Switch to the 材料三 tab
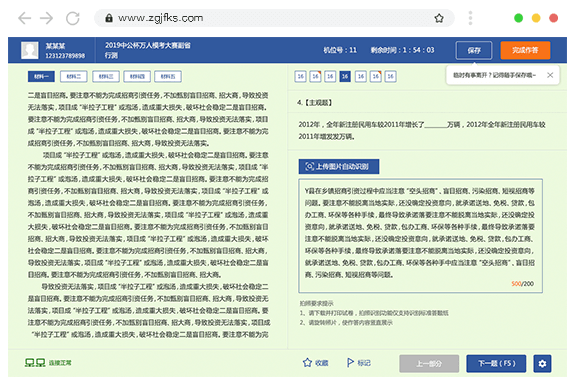Image resolution: width=575 pixels, height=380 pixels. click(x=106, y=76)
